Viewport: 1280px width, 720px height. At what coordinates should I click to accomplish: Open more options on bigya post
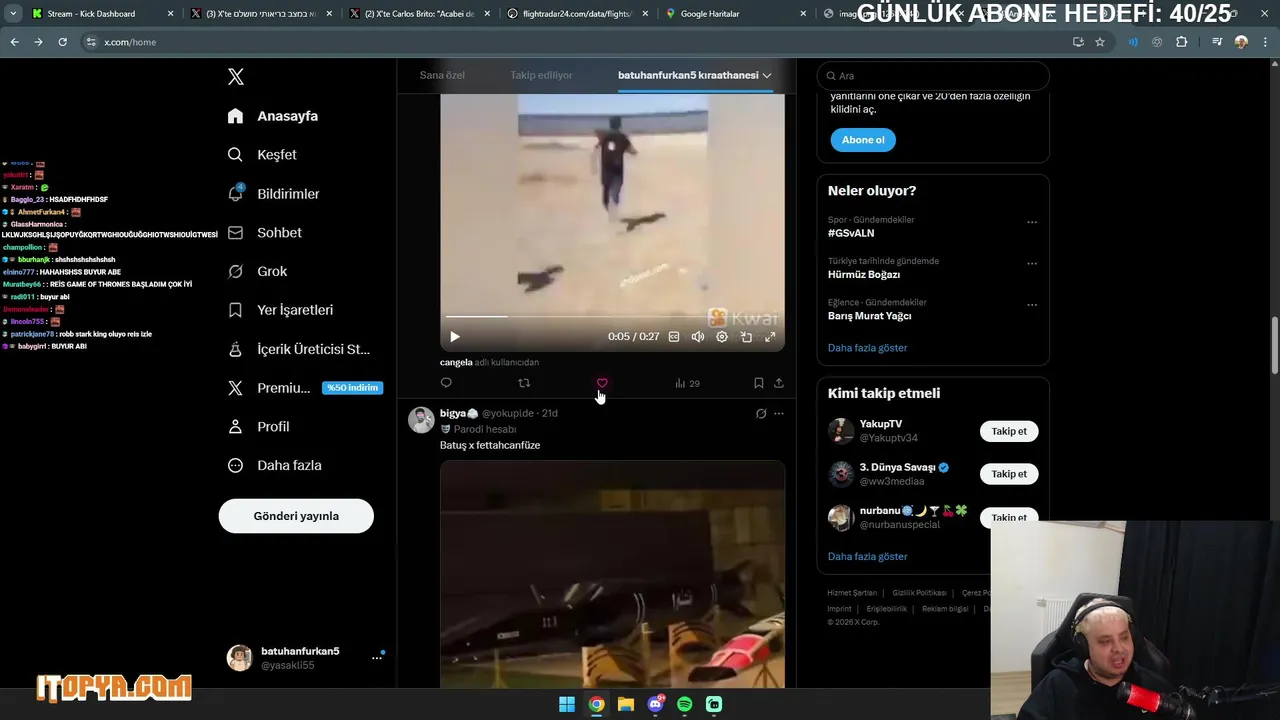pos(779,413)
